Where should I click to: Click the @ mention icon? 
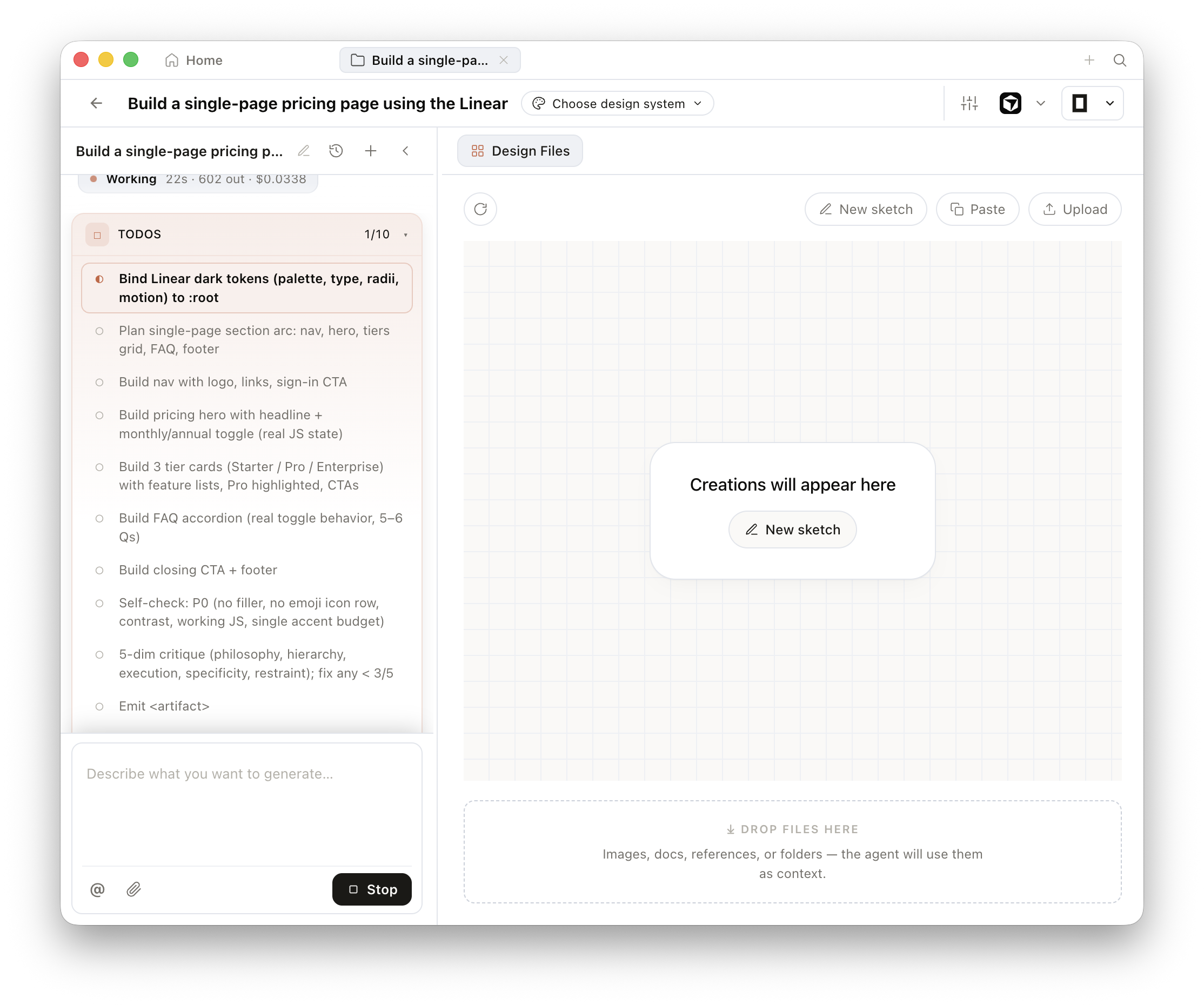pos(97,889)
